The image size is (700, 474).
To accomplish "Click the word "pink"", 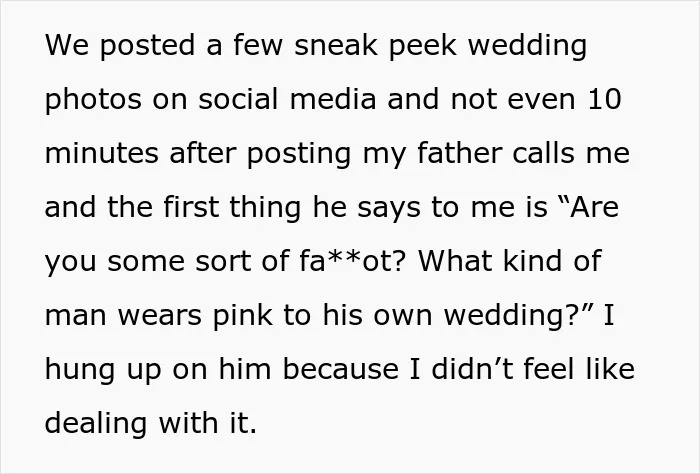I will [242, 316].
